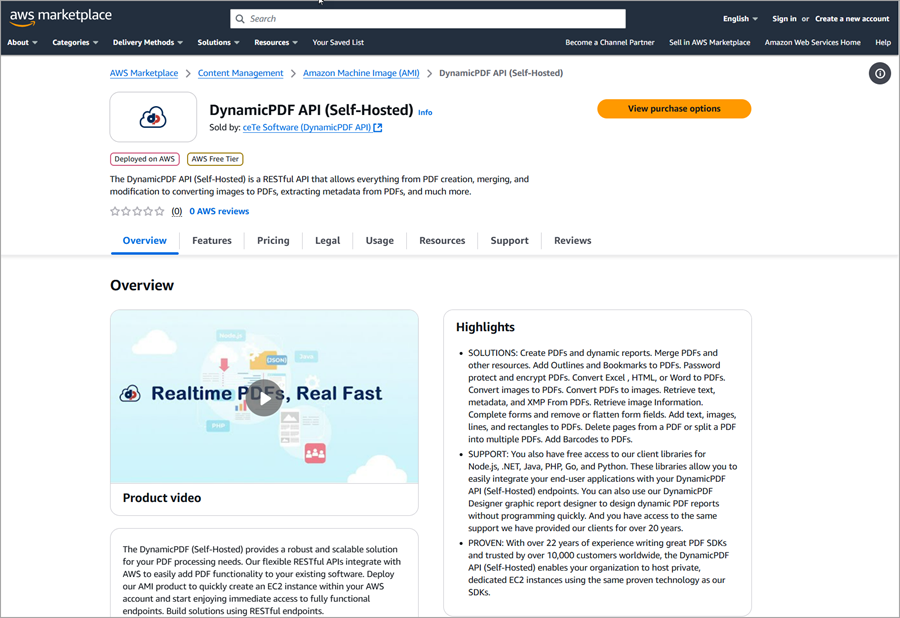Expand the About dropdown menu
The image size is (900, 618).
pos(22,42)
